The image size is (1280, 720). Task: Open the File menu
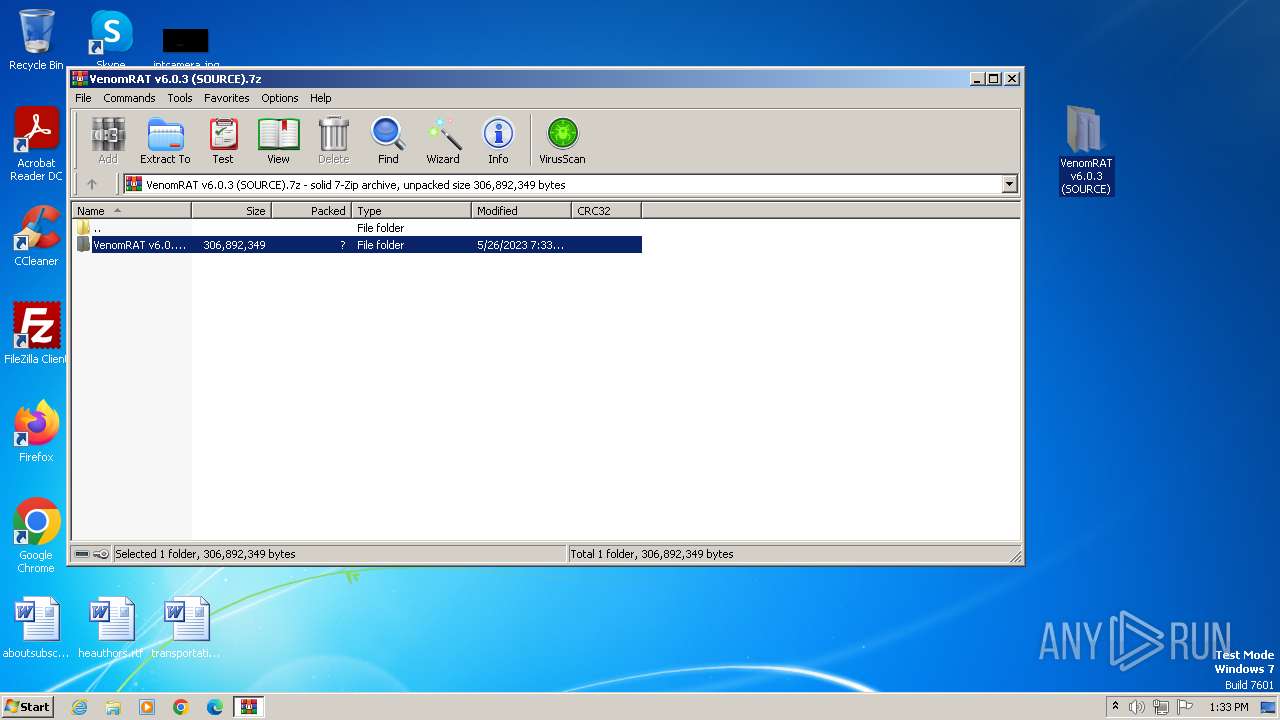(x=83, y=98)
